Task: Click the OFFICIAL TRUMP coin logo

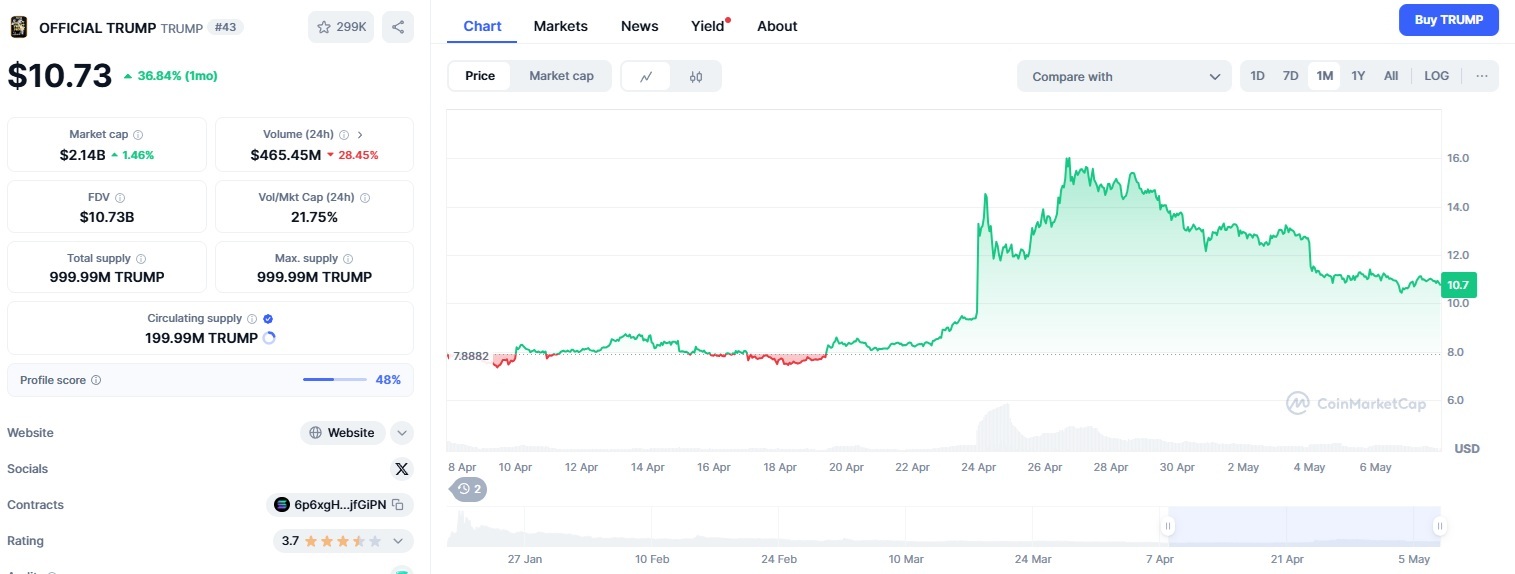Action: point(19,28)
